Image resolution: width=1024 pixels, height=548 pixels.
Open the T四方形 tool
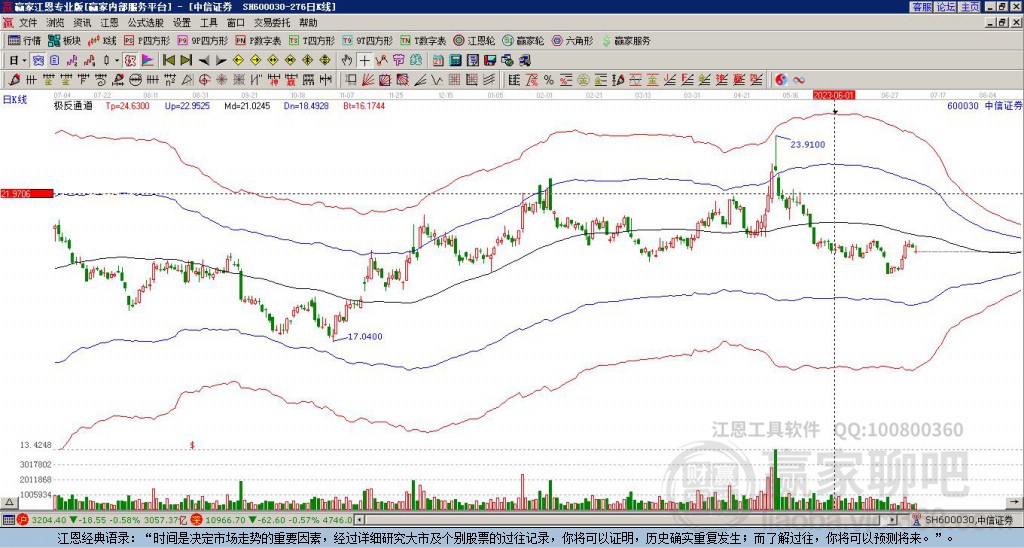pyautogui.click(x=312, y=40)
